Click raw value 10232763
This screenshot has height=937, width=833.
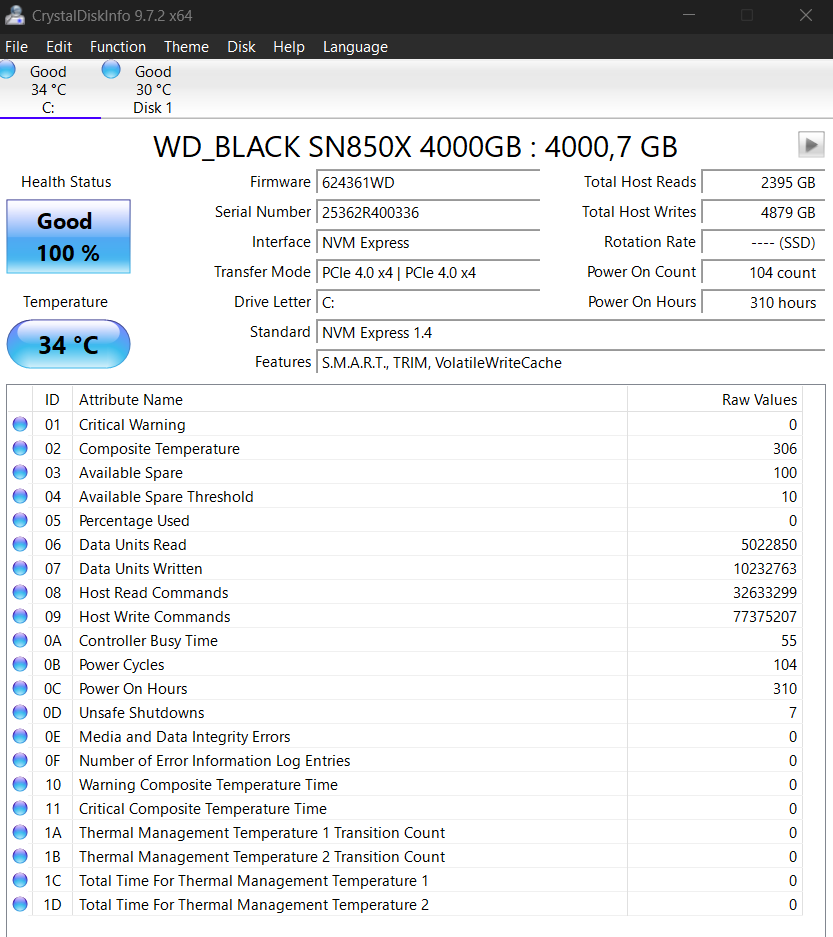click(x=765, y=568)
